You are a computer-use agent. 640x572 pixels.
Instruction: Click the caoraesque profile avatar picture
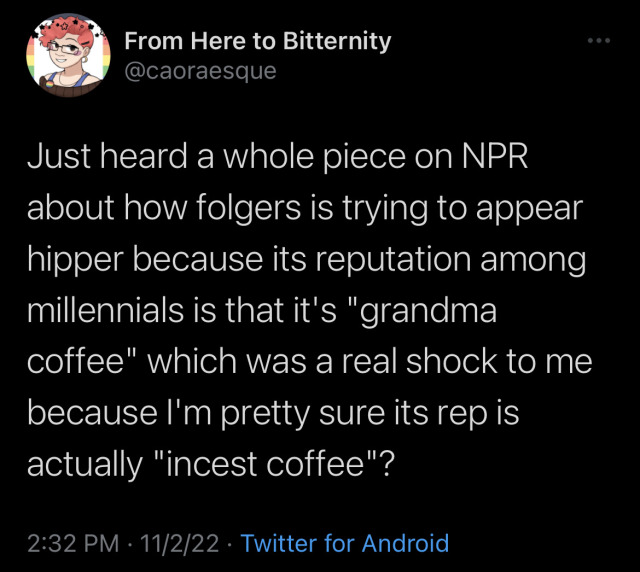pos(64,56)
